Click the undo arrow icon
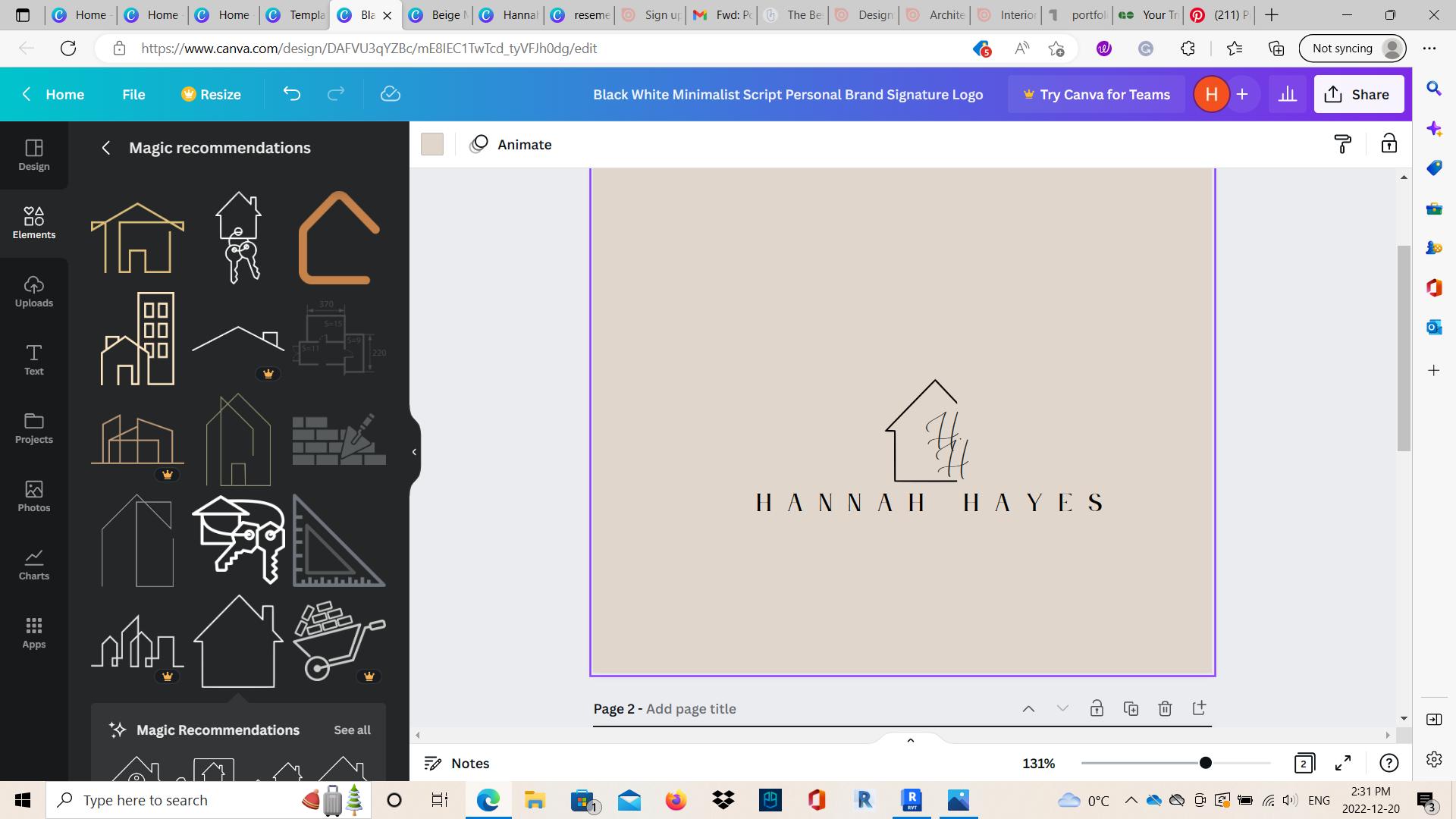The height and width of the screenshot is (819, 1456). [x=292, y=94]
